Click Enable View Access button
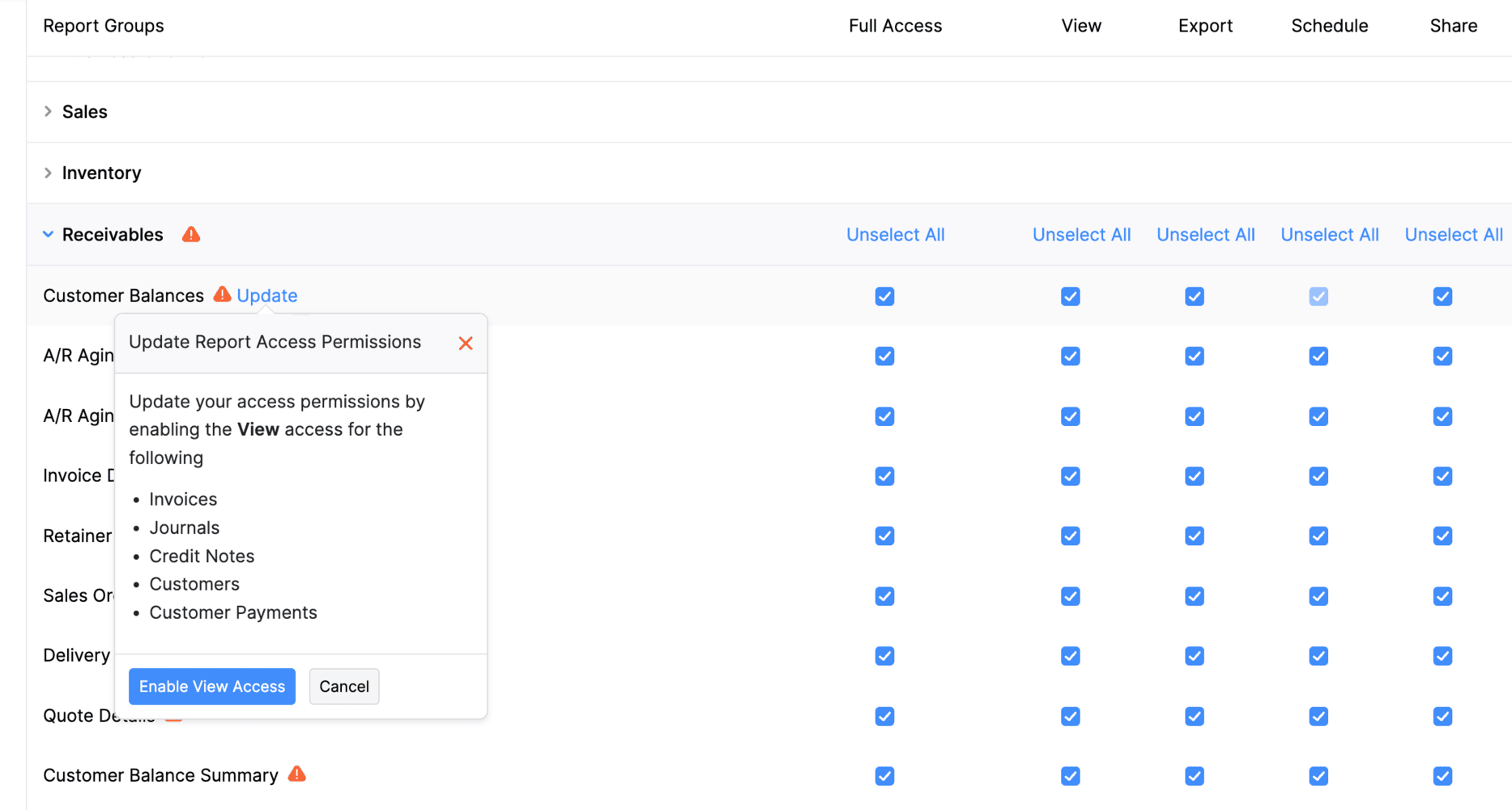1512x810 pixels. coord(212,687)
